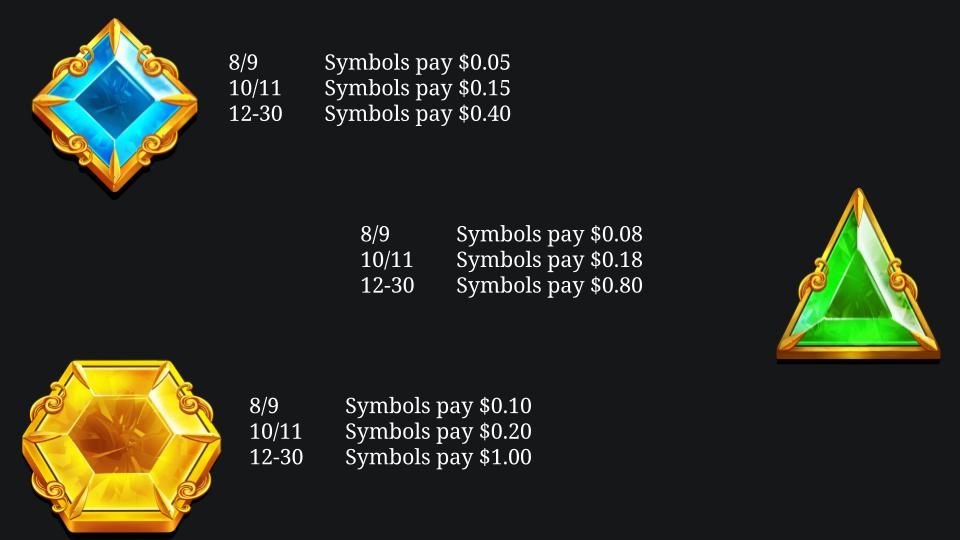The width and height of the screenshot is (960, 540).
Task: Click the blue diamond gem symbol
Action: [x=114, y=105]
